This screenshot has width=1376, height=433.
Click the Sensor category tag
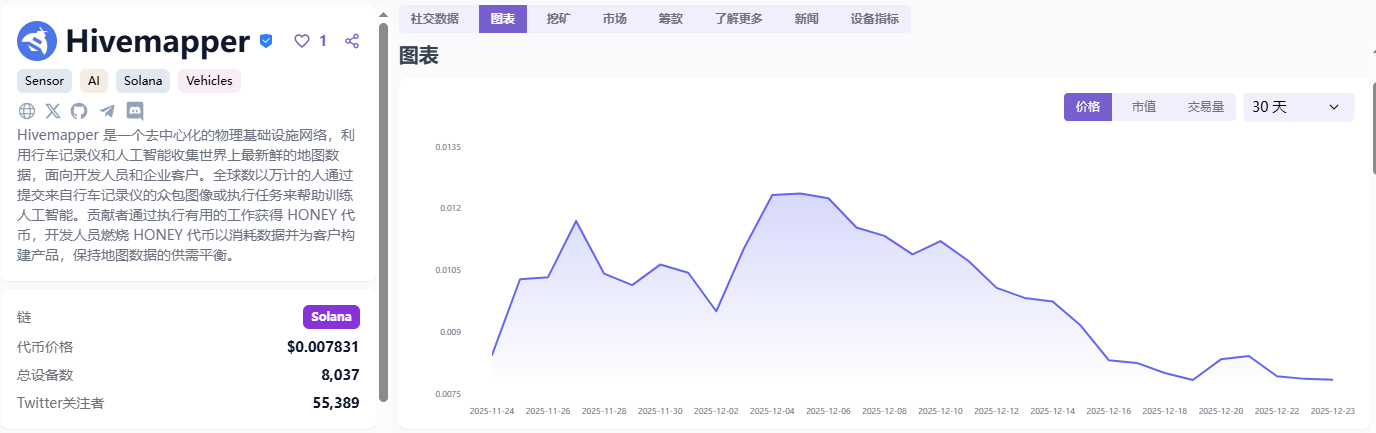(44, 81)
